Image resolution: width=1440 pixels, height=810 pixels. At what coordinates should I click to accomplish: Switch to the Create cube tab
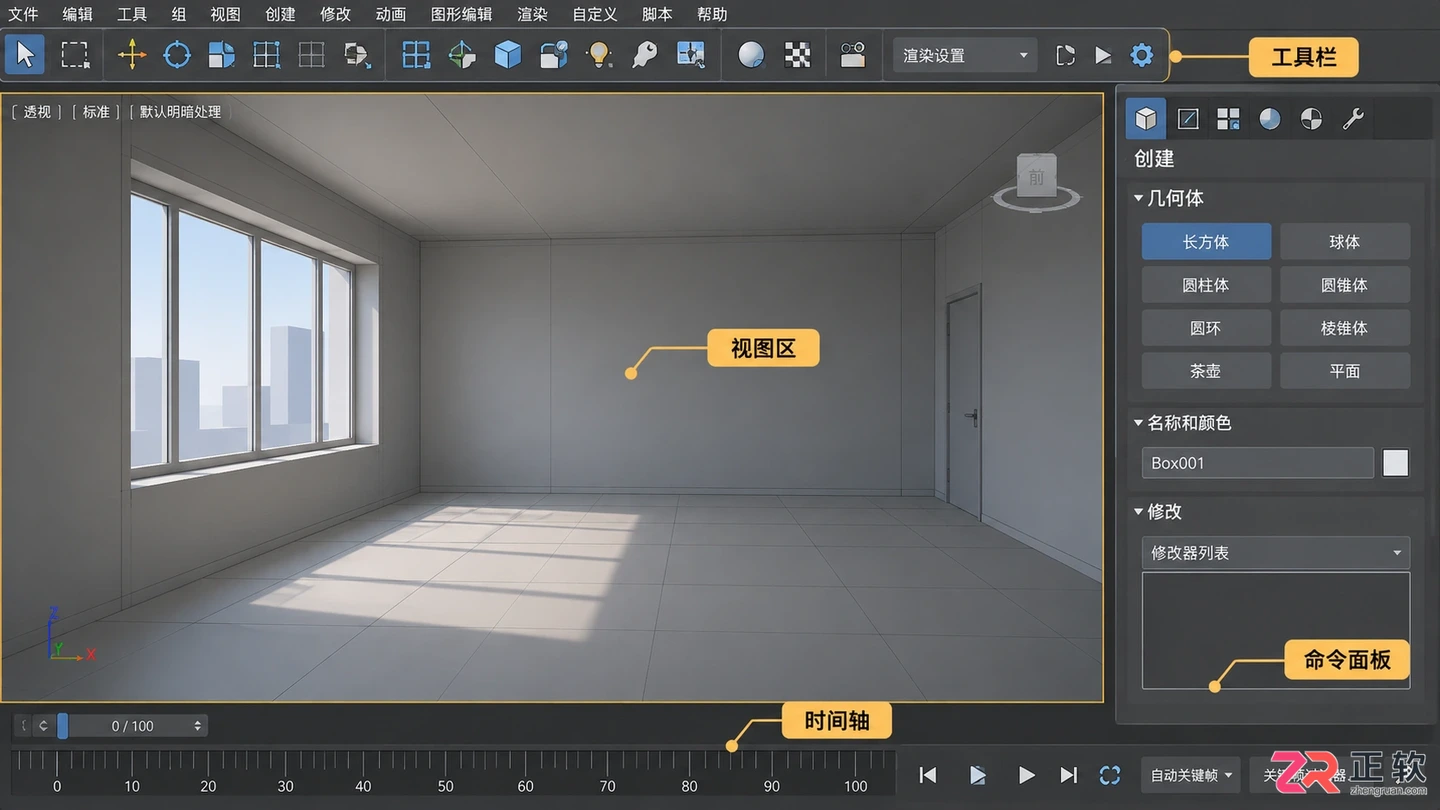(1146, 119)
